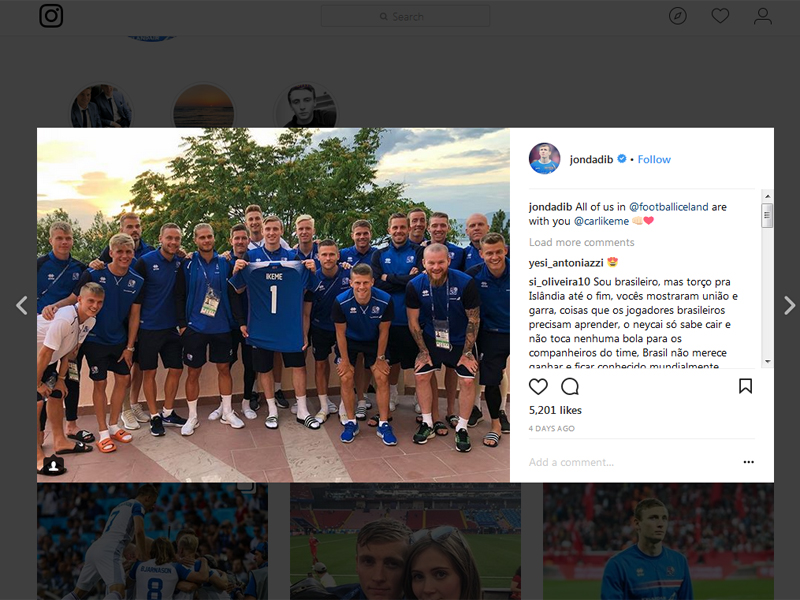Like the post with heart icon
This screenshot has height=600, width=800.
(x=538, y=386)
